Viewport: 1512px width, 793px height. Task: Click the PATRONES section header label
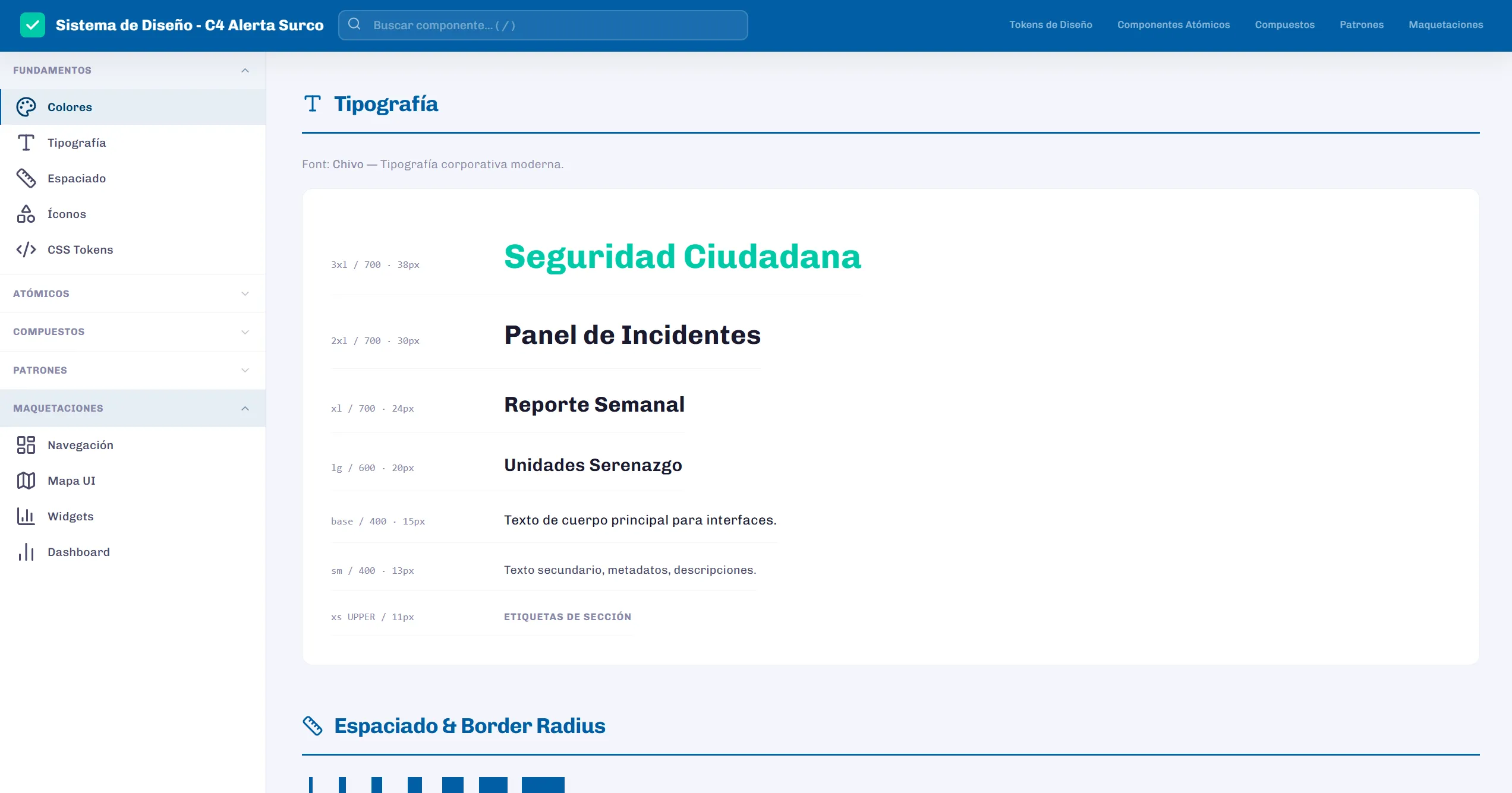(40, 371)
